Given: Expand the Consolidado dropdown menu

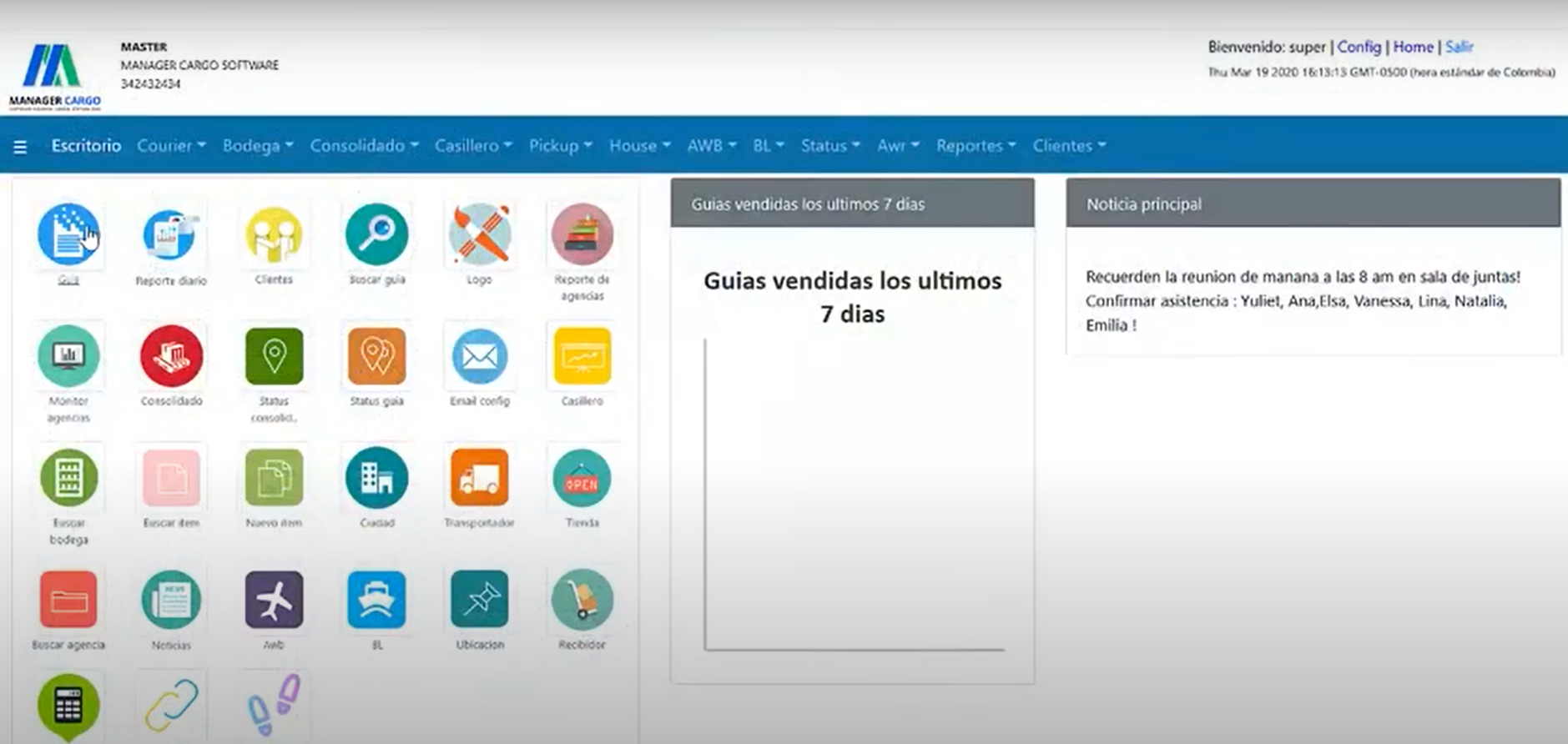Looking at the screenshot, I should [x=364, y=145].
